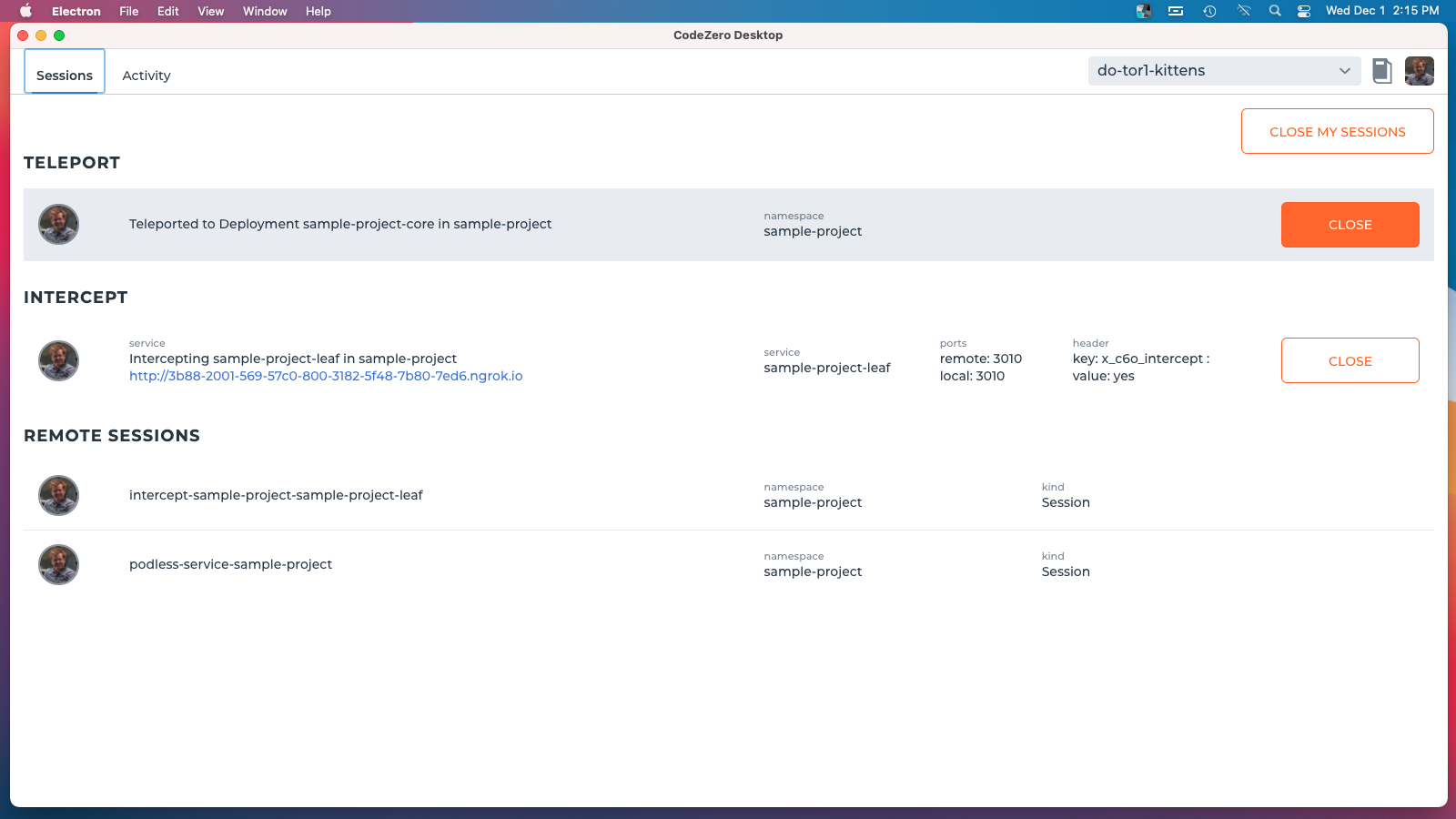Open Spotlight search in menu bar
This screenshot has width=1456, height=819.
pos(1275,11)
